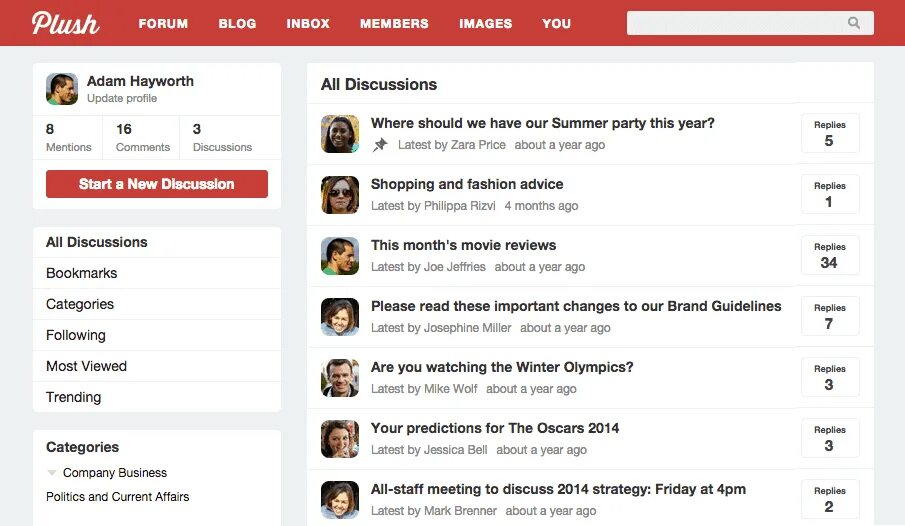Select Bookmarks in sidebar list

(157, 273)
